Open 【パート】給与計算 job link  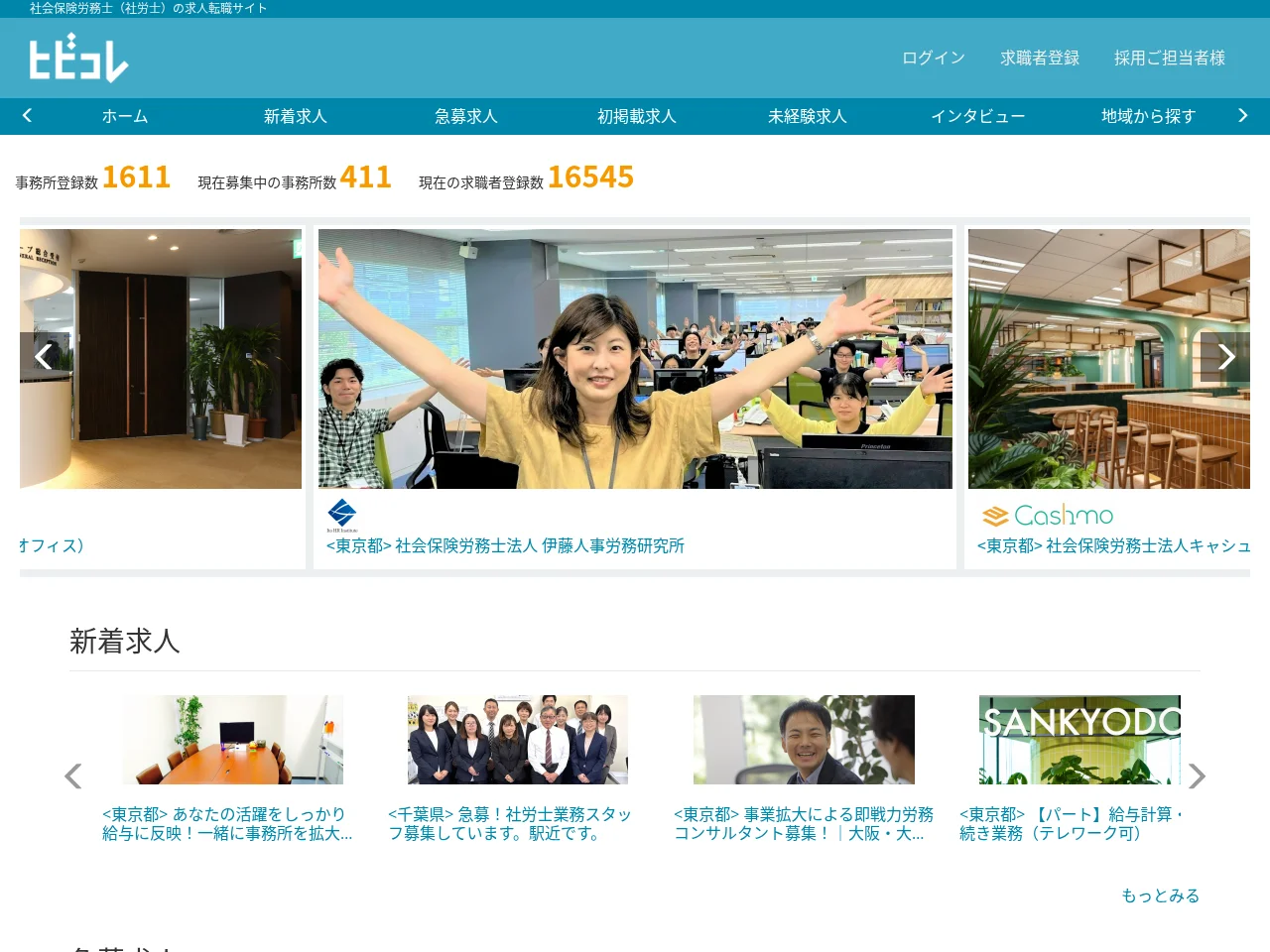1072,823
